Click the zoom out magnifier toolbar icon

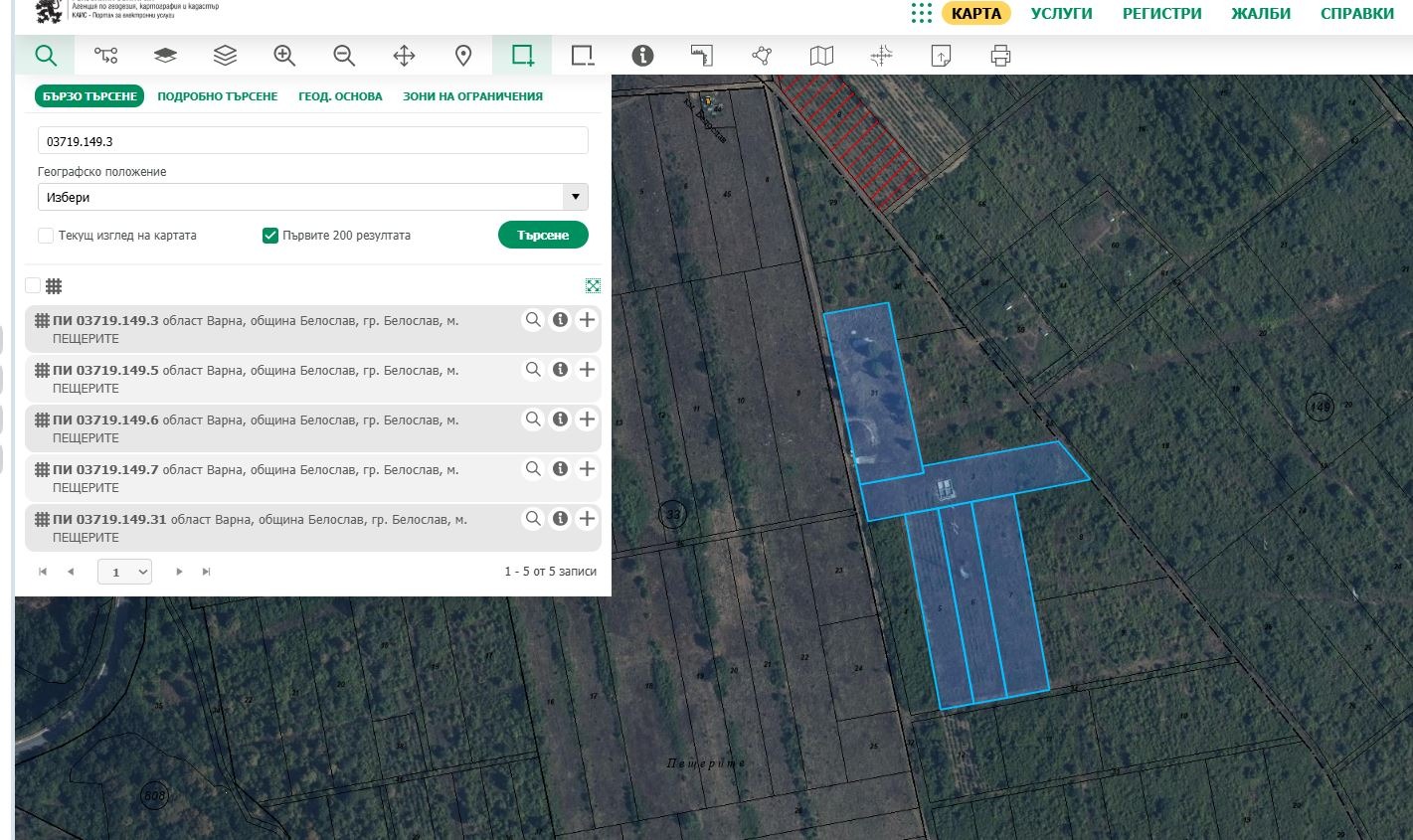pyautogui.click(x=344, y=56)
